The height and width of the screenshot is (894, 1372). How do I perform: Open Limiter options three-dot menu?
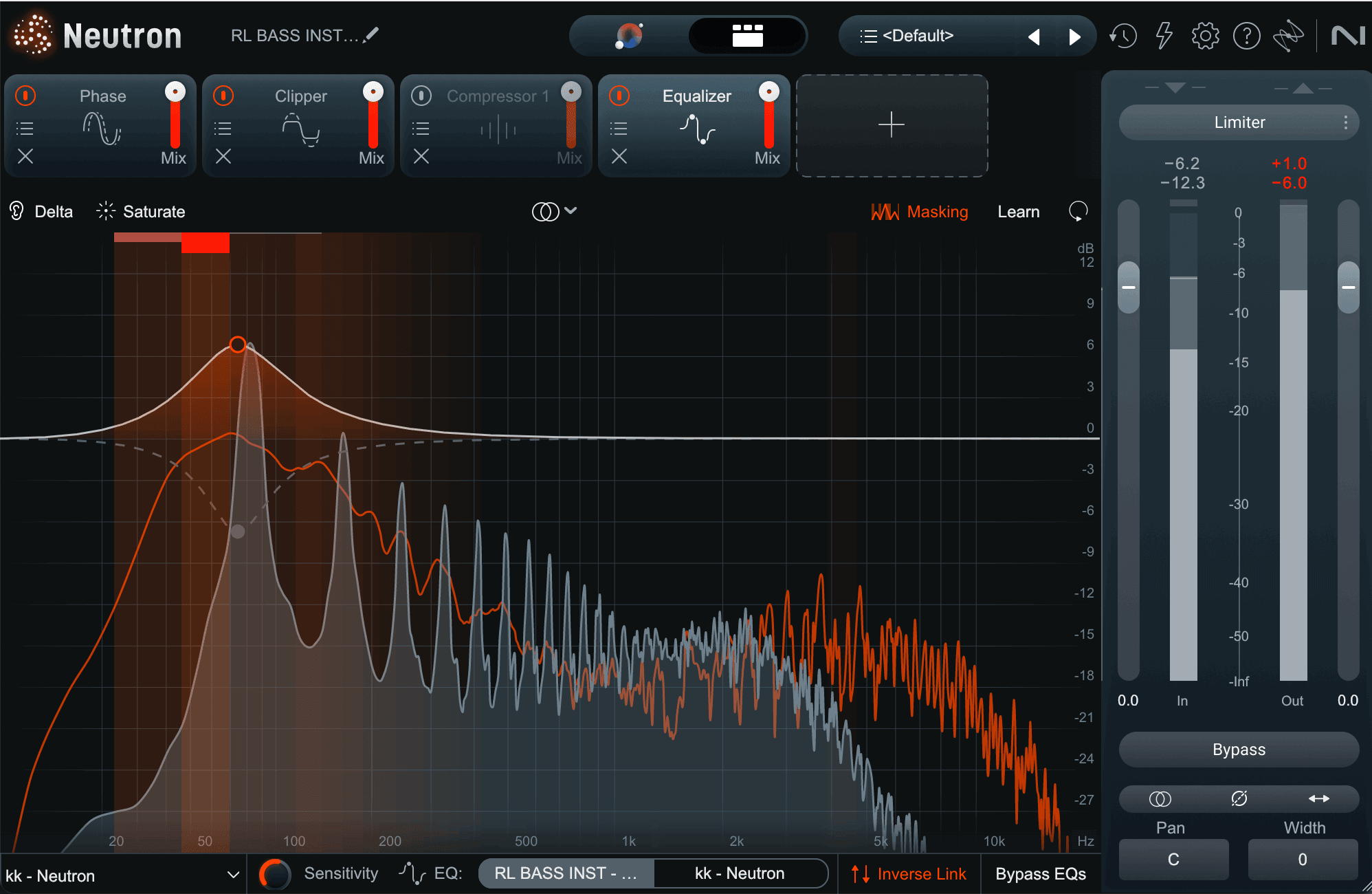tap(1345, 122)
